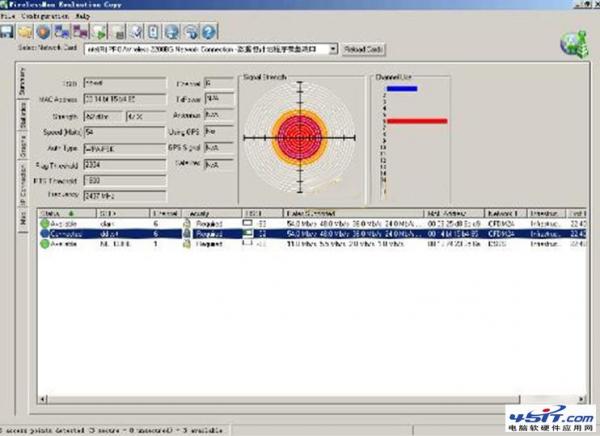Viewport: 600px width, 436px height.
Task: Click the lock icon in the Connected row
Action: [187, 234]
